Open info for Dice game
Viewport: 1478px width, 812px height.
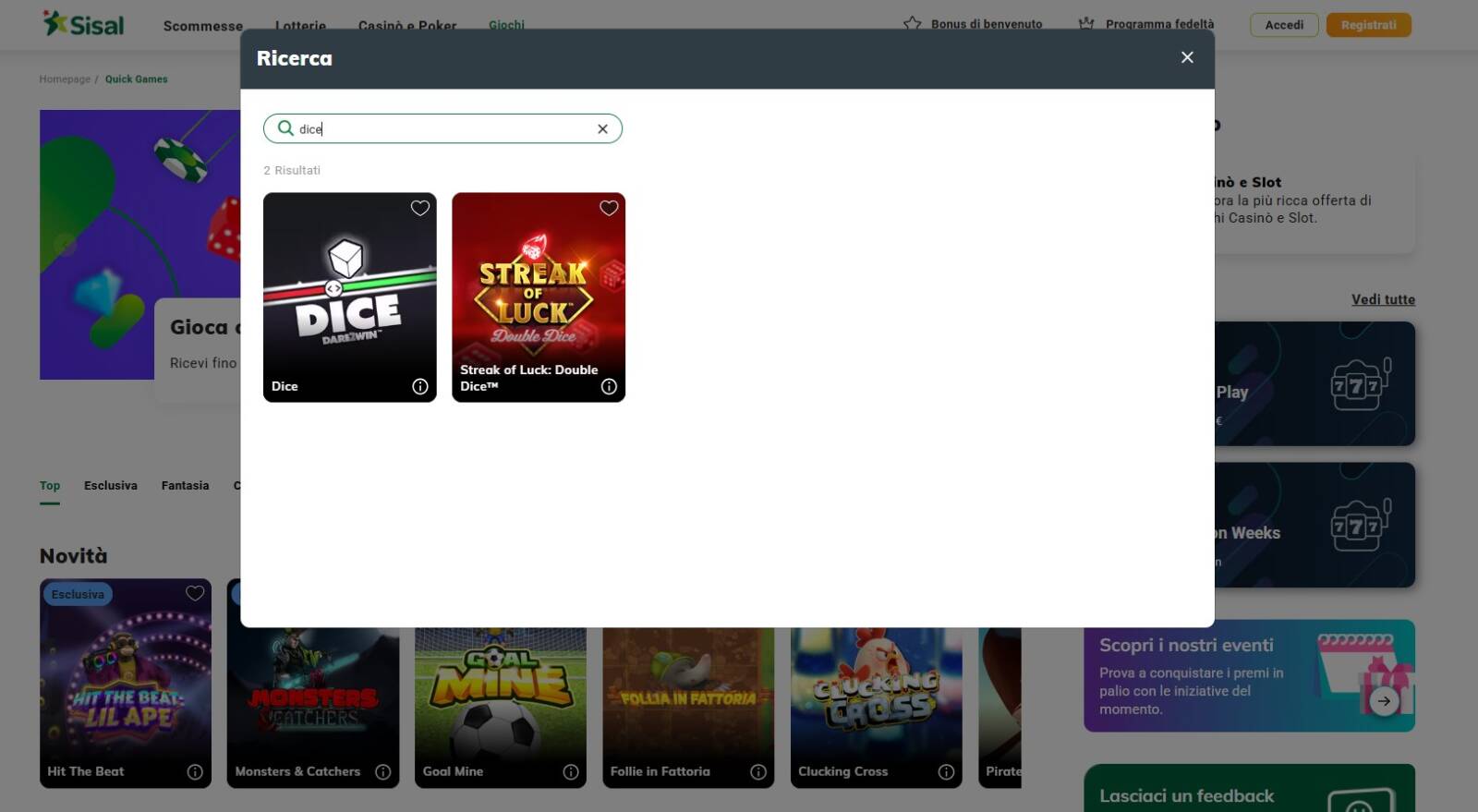point(419,386)
